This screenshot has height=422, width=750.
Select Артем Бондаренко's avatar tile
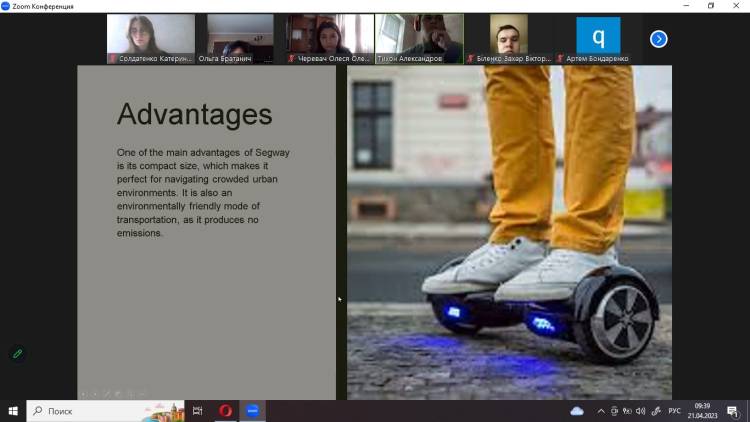point(598,38)
